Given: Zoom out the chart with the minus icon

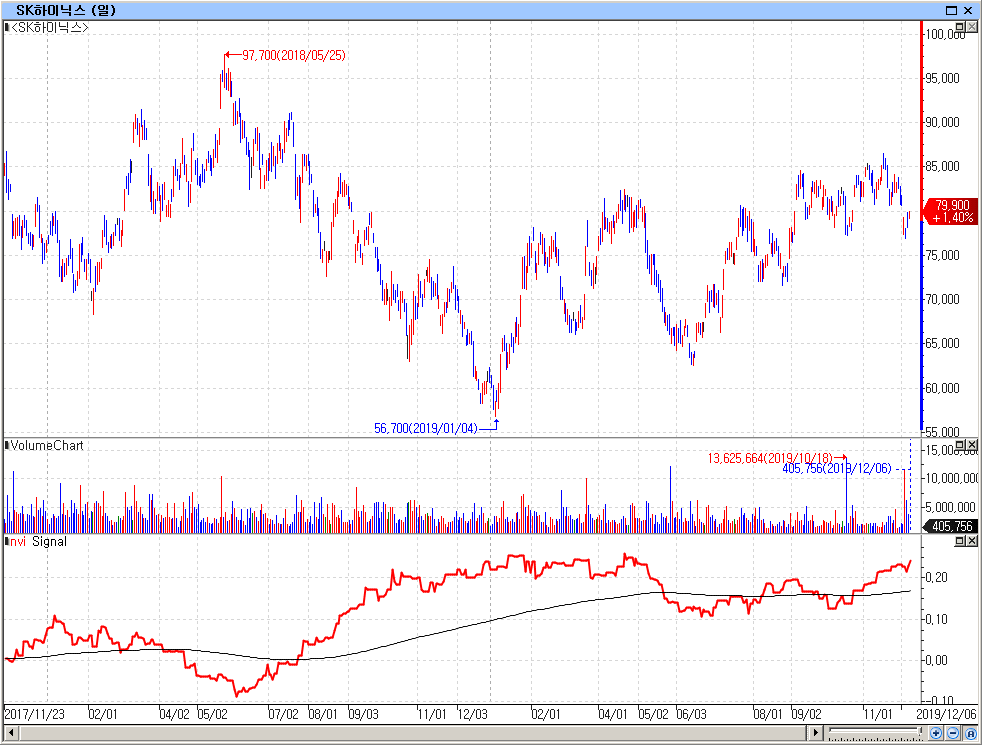Looking at the screenshot, I should [x=953, y=733].
